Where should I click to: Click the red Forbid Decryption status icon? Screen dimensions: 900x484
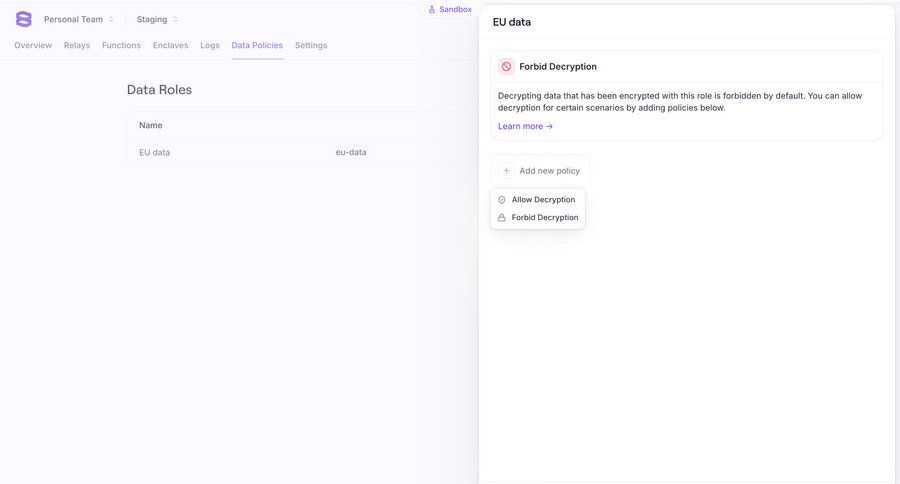click(x=507, y=67)
